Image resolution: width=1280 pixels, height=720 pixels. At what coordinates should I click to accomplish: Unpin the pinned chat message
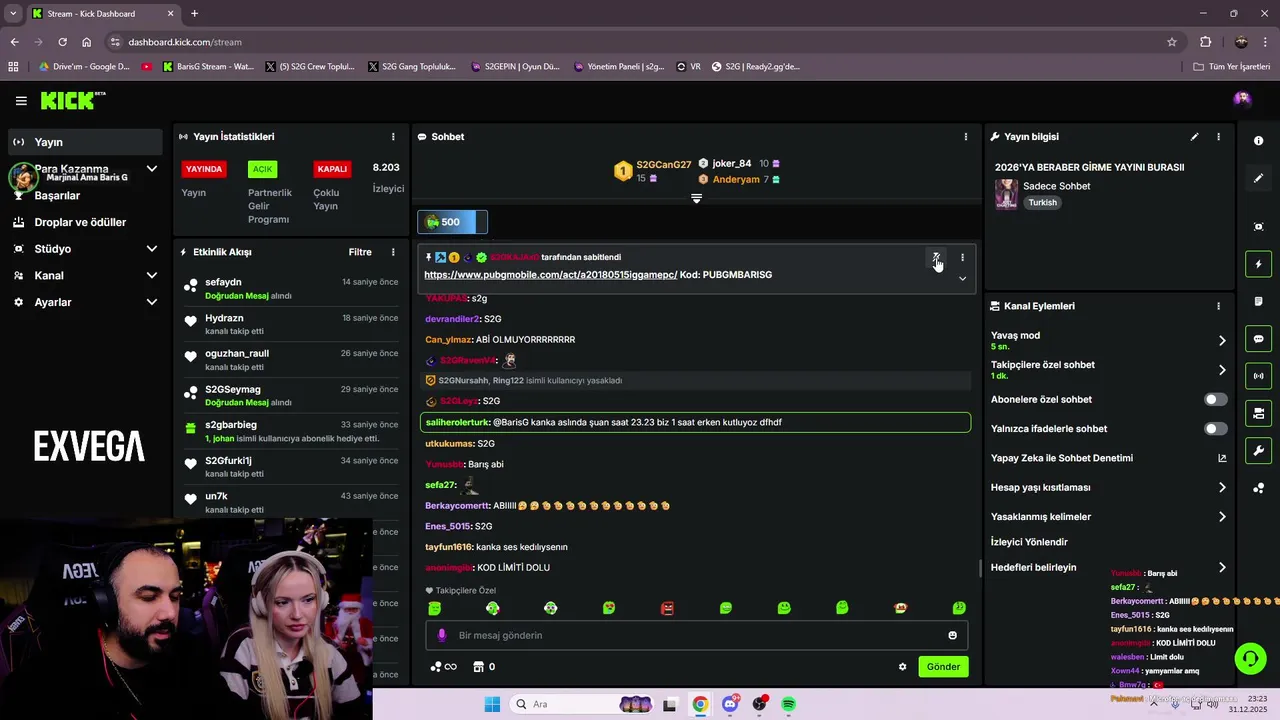(x=936, y=257)
